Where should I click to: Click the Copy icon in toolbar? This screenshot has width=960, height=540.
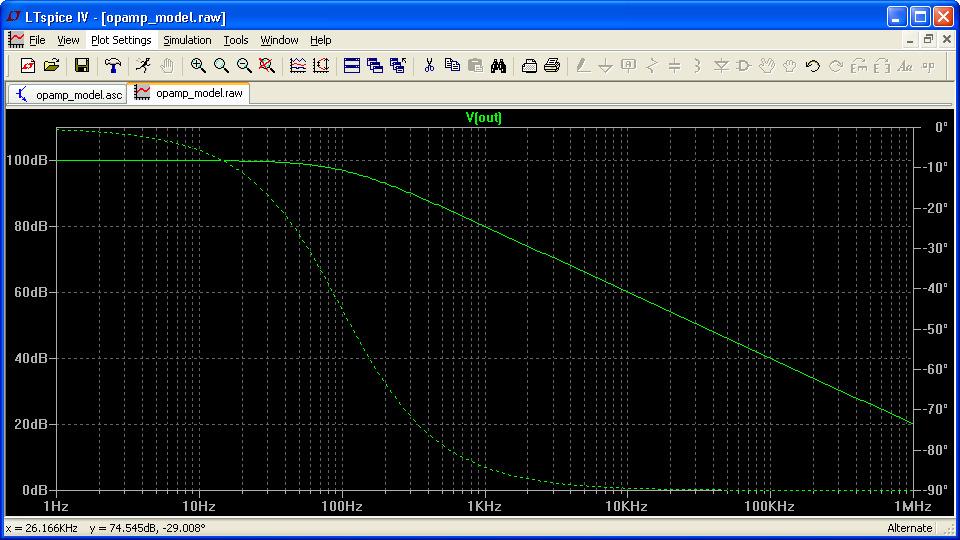(x=452, y=66)
